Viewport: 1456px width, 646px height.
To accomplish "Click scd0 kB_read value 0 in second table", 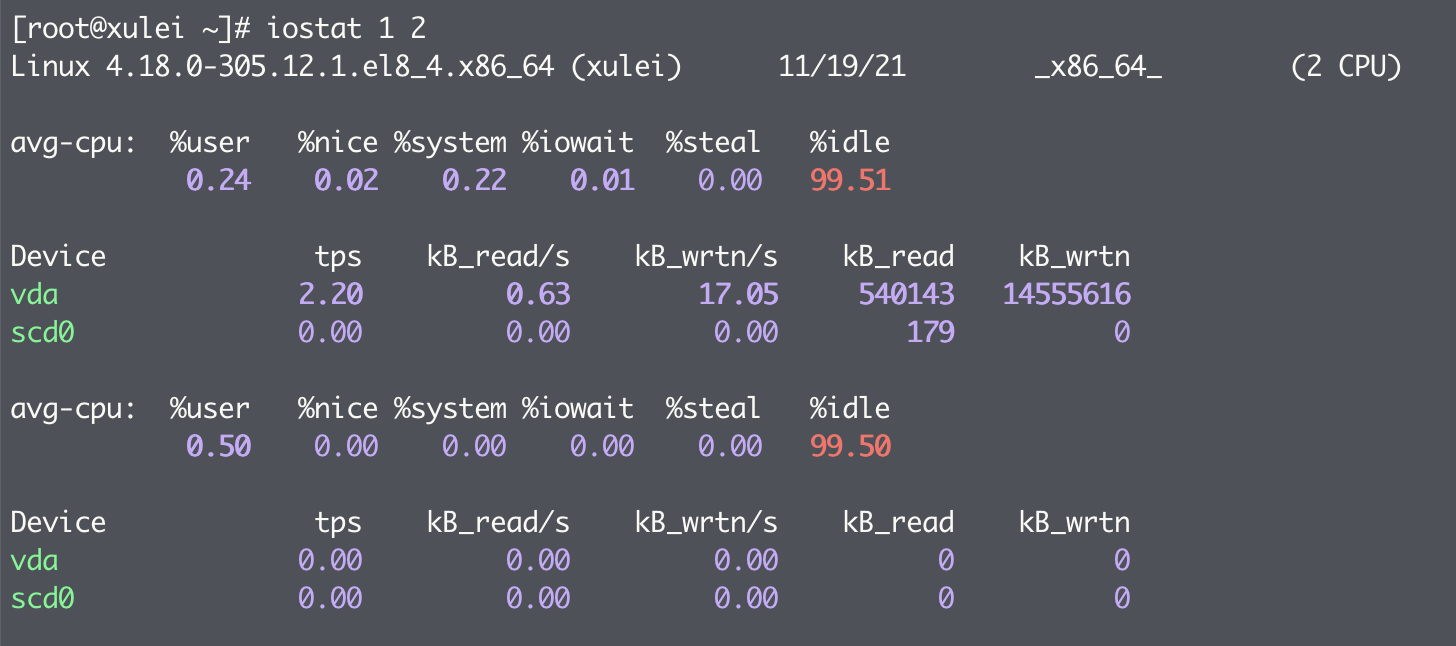I will (946, 599).
